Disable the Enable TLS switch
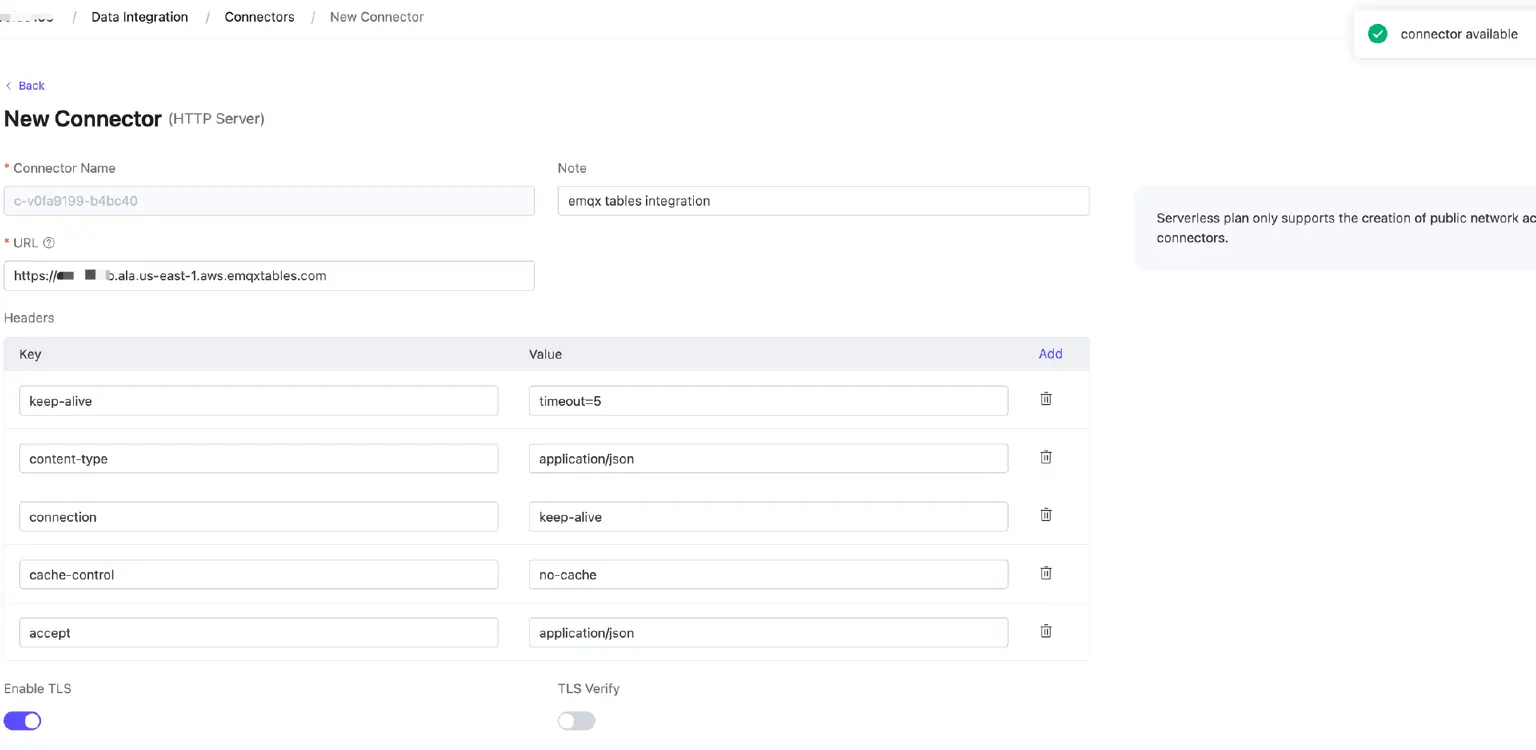The image size is (1536, 750). 23,721
